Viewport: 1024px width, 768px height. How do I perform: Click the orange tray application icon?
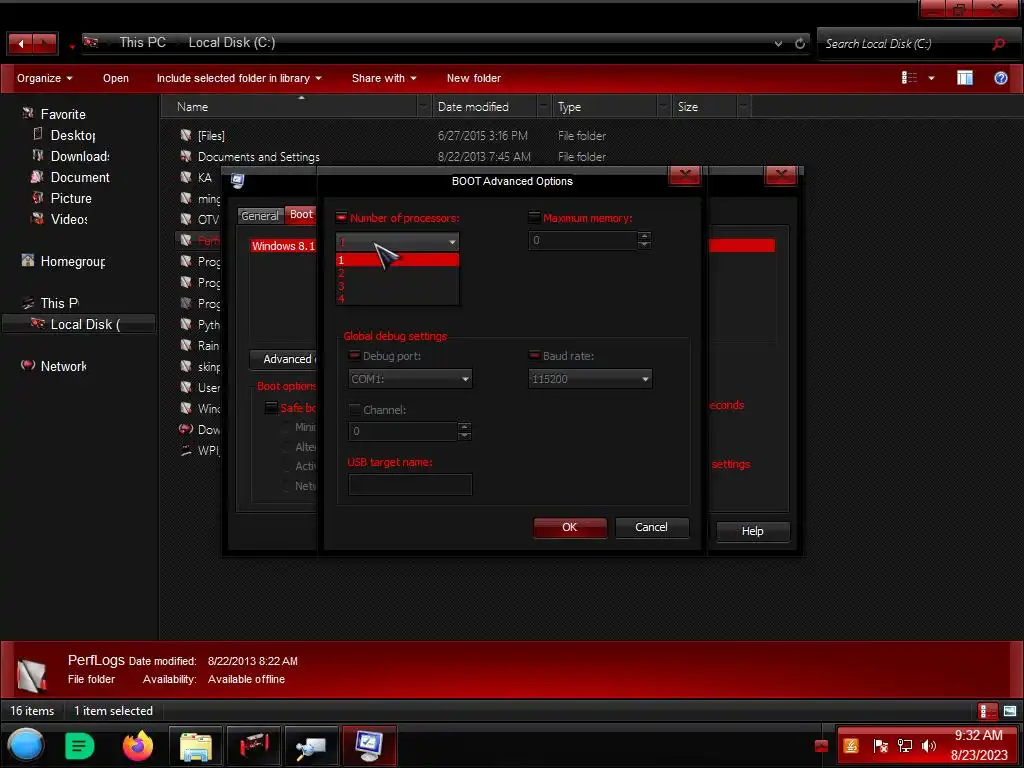tap(851, 745)
